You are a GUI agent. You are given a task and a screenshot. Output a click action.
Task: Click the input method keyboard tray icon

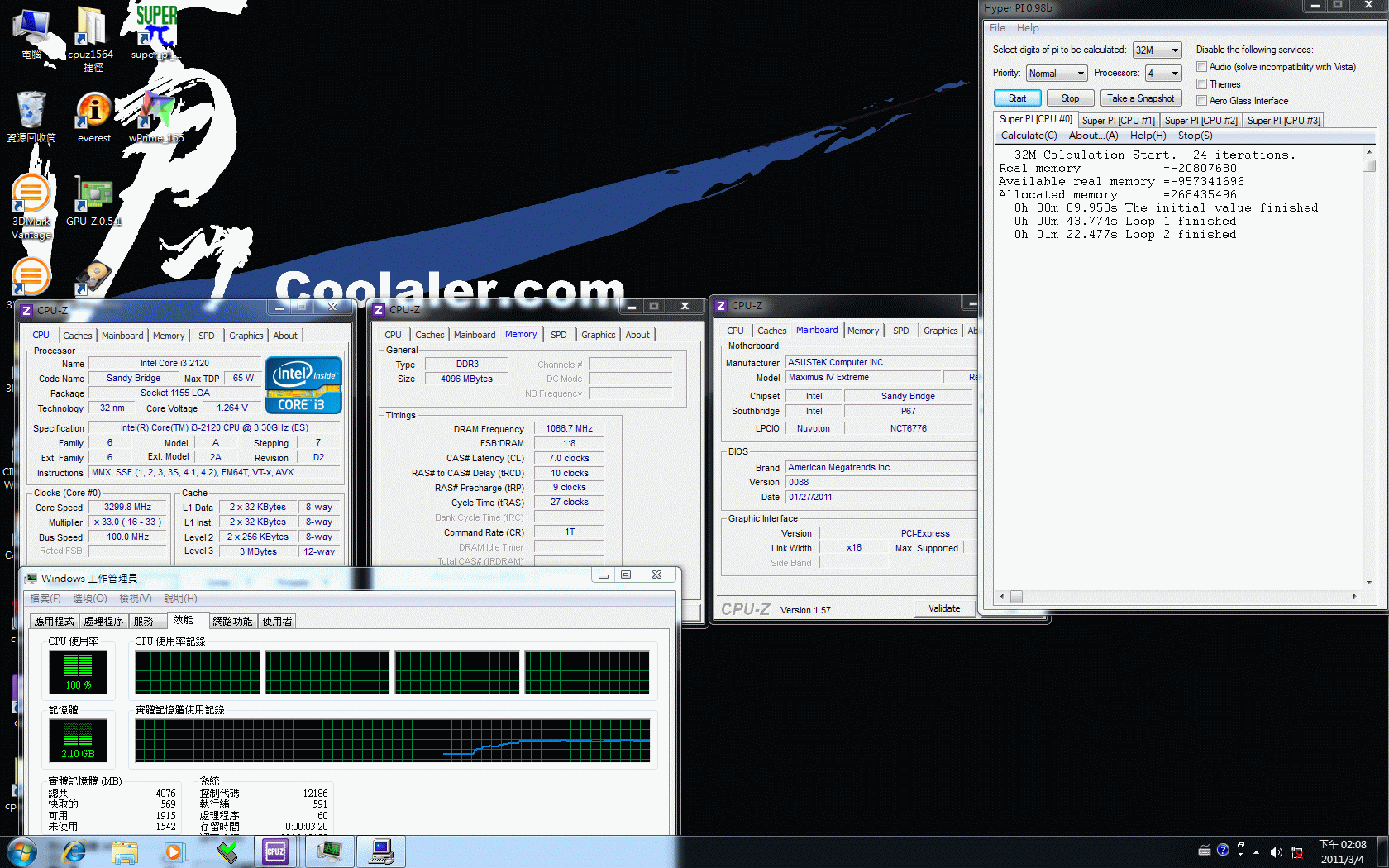click(1205, 850)
